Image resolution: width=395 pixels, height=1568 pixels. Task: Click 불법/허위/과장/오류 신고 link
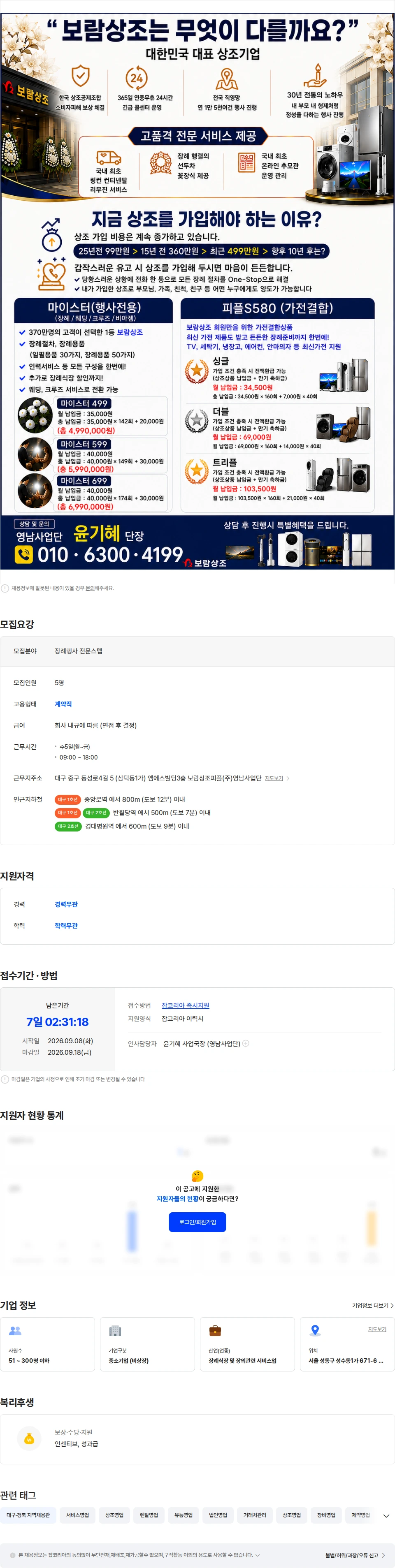pos(355,1555)
